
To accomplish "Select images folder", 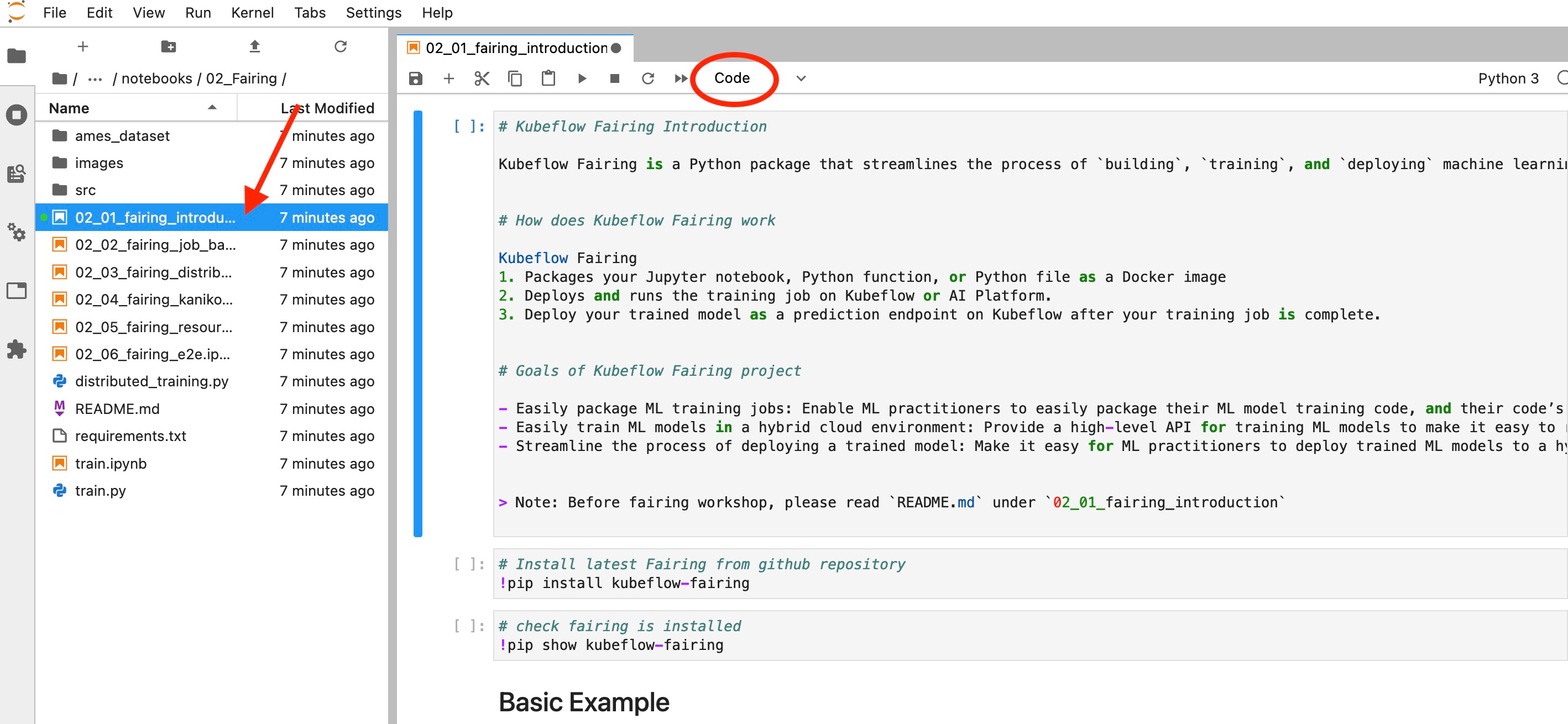I will tap(212, 163).
